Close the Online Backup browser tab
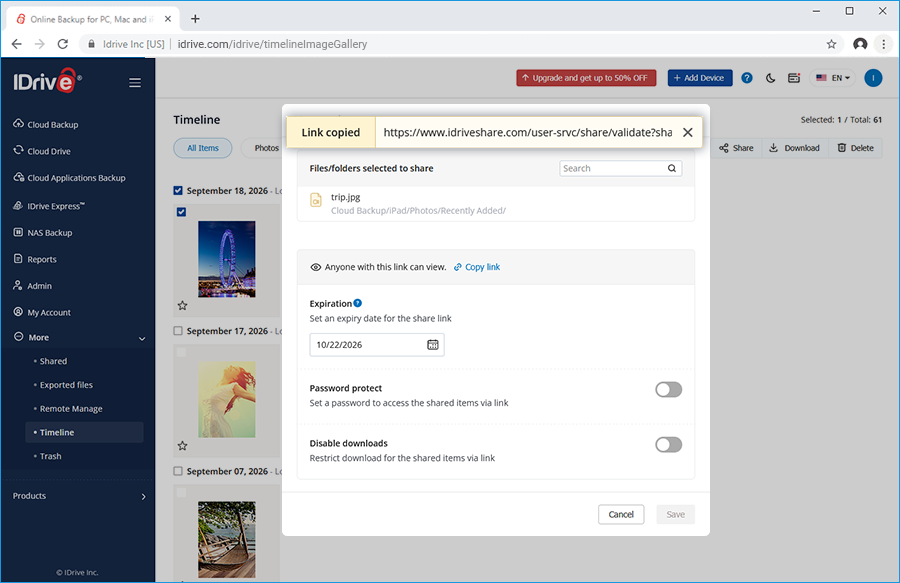 pyautogui.click(x=168, y=19)
